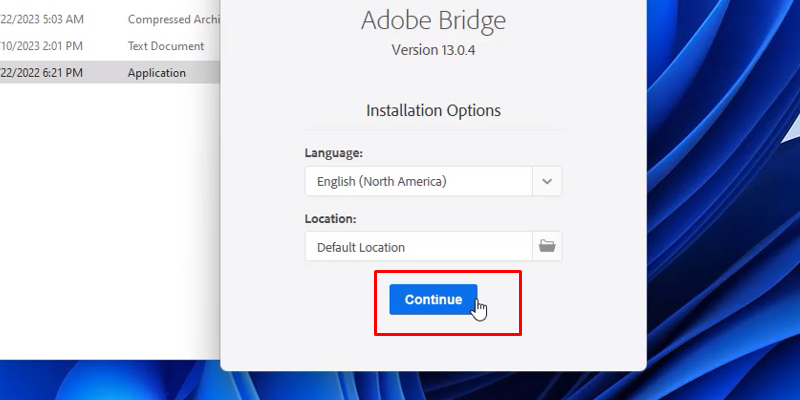The image size is (800, 400).
Task: Open the Location folder browse icon
Action: coord(546,246)
